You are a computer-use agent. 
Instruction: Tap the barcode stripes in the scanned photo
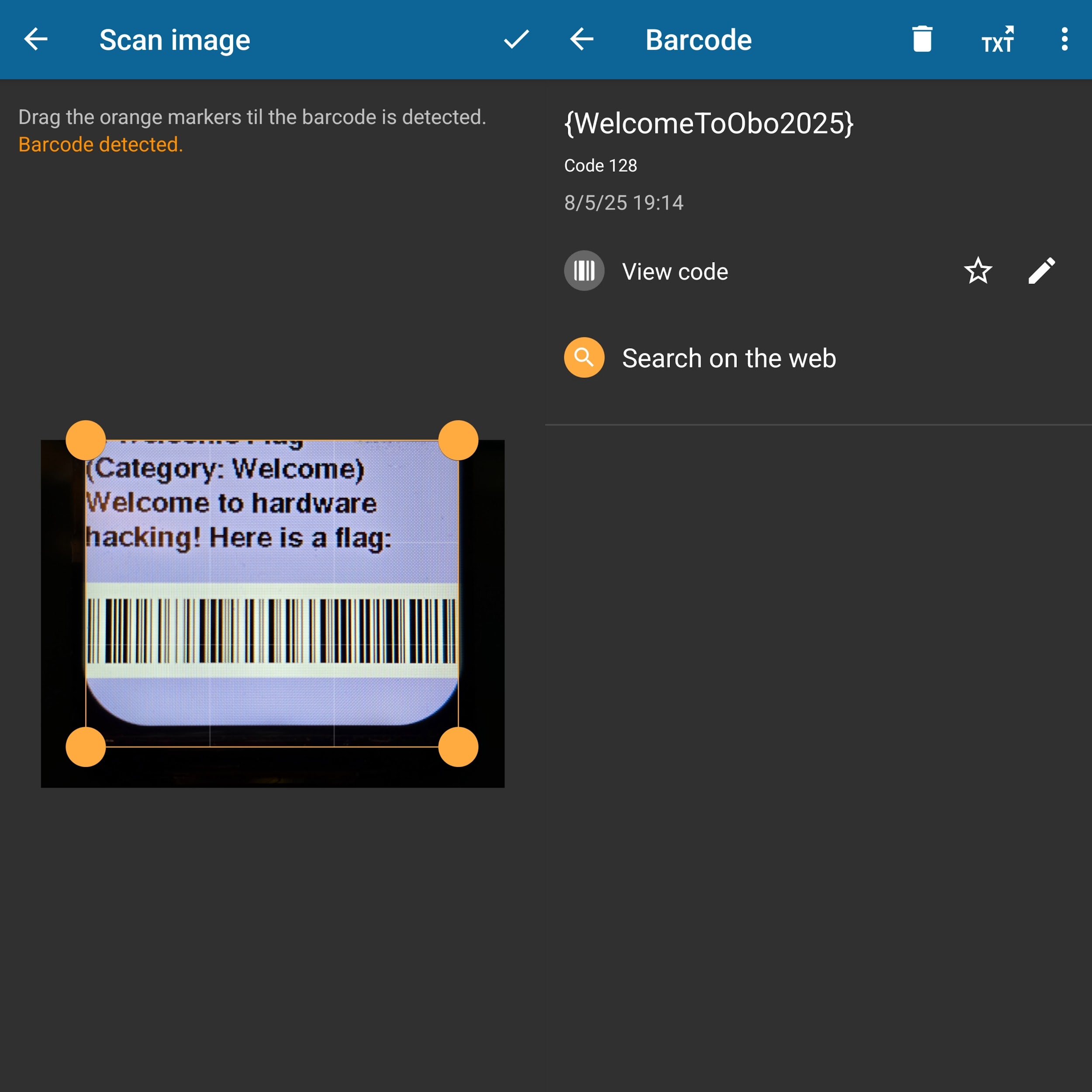(x=271, y=630)
